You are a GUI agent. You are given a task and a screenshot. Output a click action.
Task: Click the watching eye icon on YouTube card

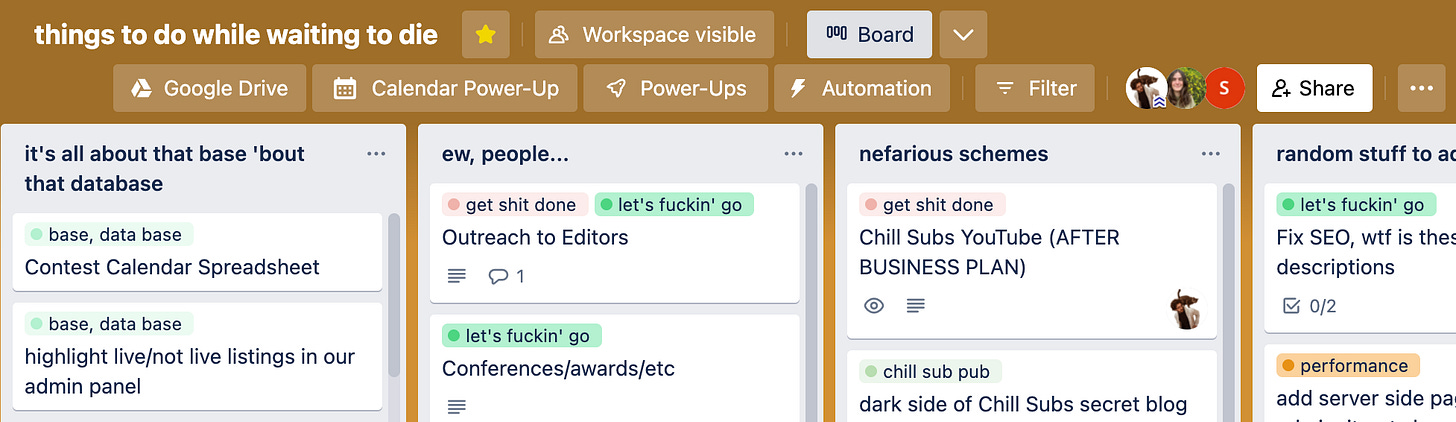coord(874,306)
